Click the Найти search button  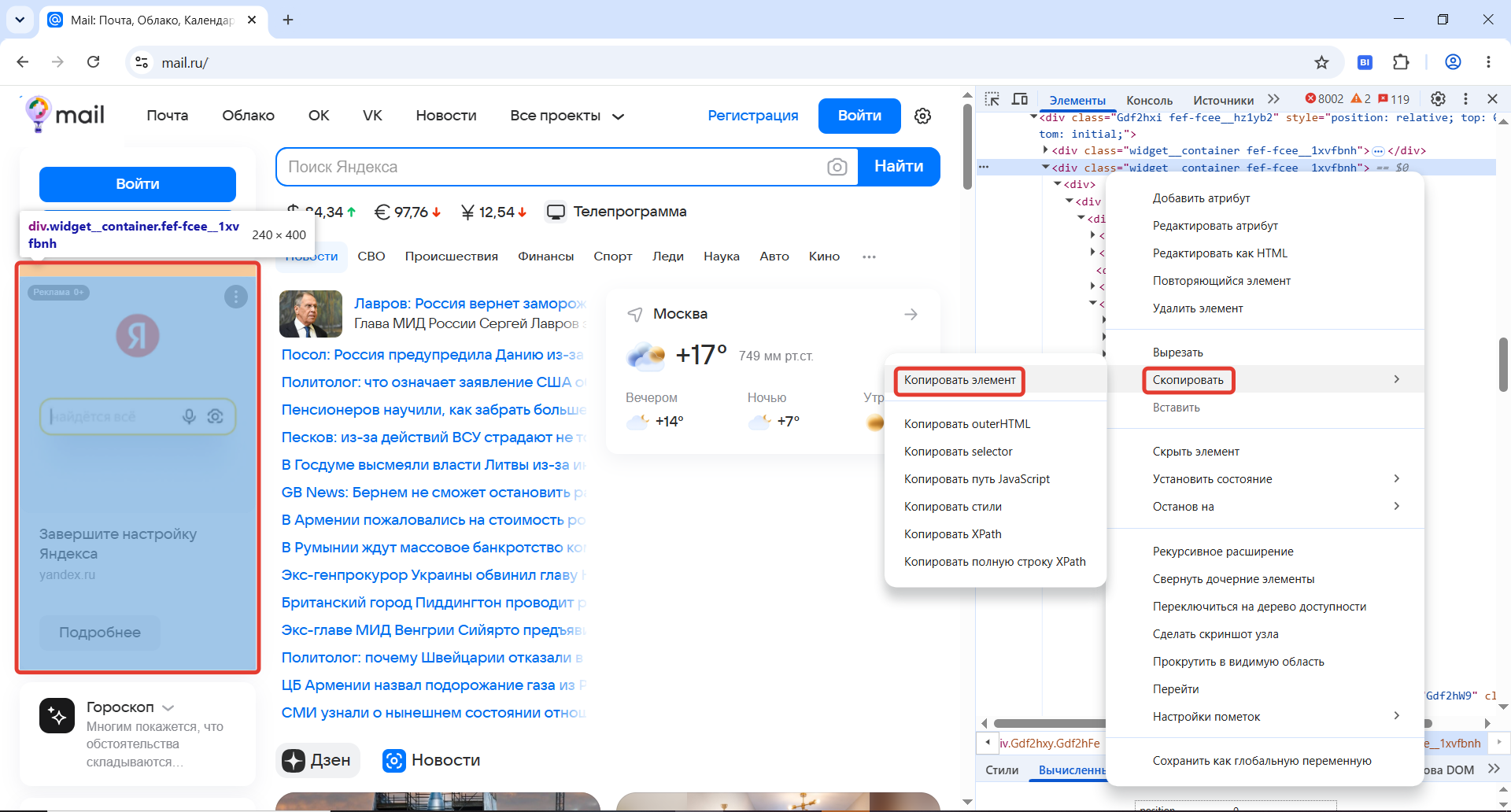(x=899, y=166)
